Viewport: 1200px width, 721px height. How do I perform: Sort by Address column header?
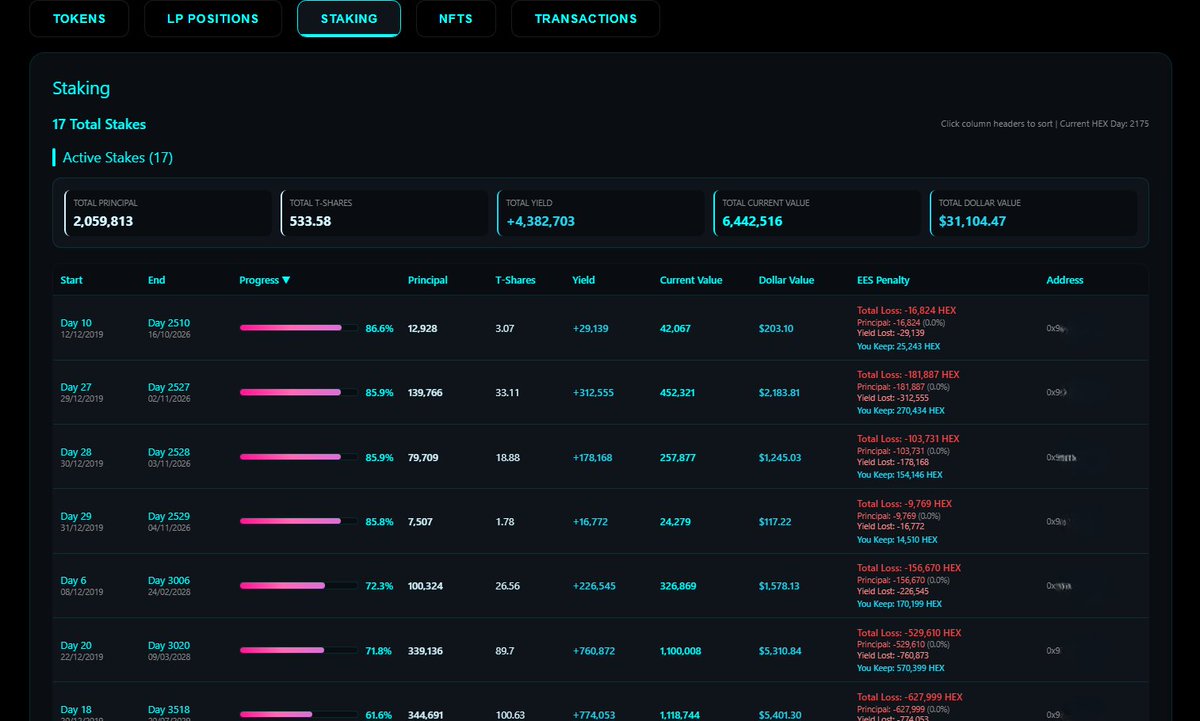(1065, 280)
